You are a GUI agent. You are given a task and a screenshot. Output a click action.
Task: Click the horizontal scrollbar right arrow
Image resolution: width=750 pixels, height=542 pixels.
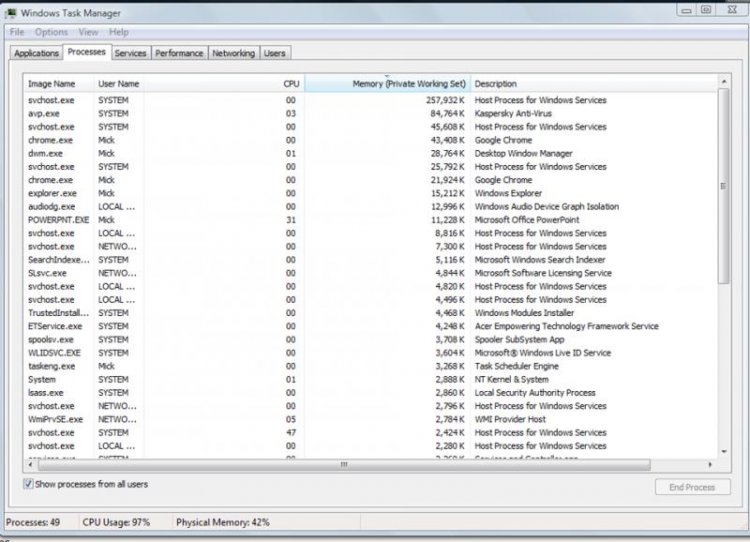click(x=710, y=465)
